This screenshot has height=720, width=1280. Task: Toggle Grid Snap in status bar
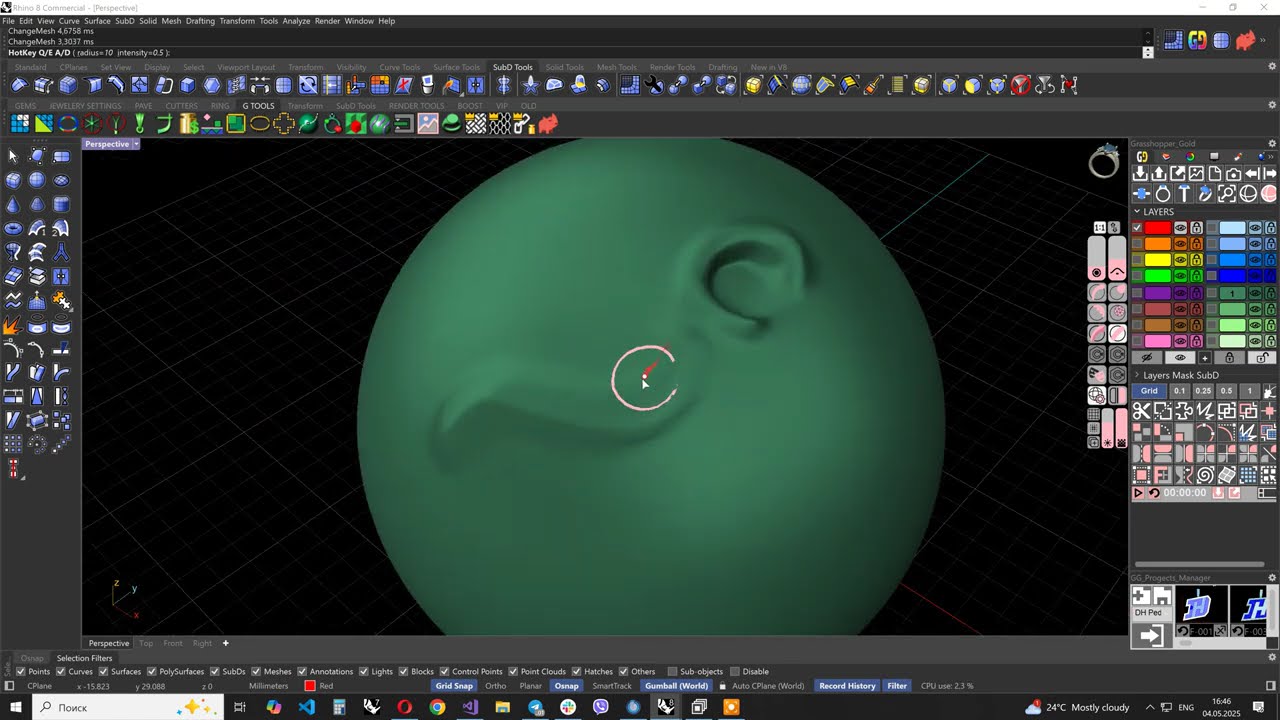(x=454, y=686)
